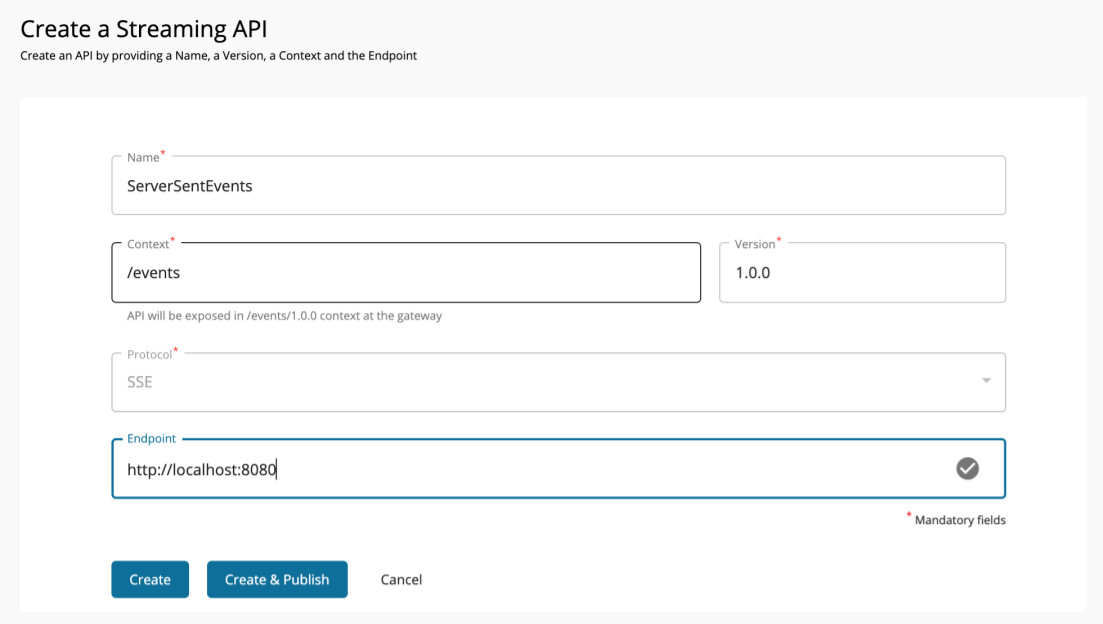Click the Endpoint label above the URL
This screenshot has width=1103, height=624.
(150, 438)
